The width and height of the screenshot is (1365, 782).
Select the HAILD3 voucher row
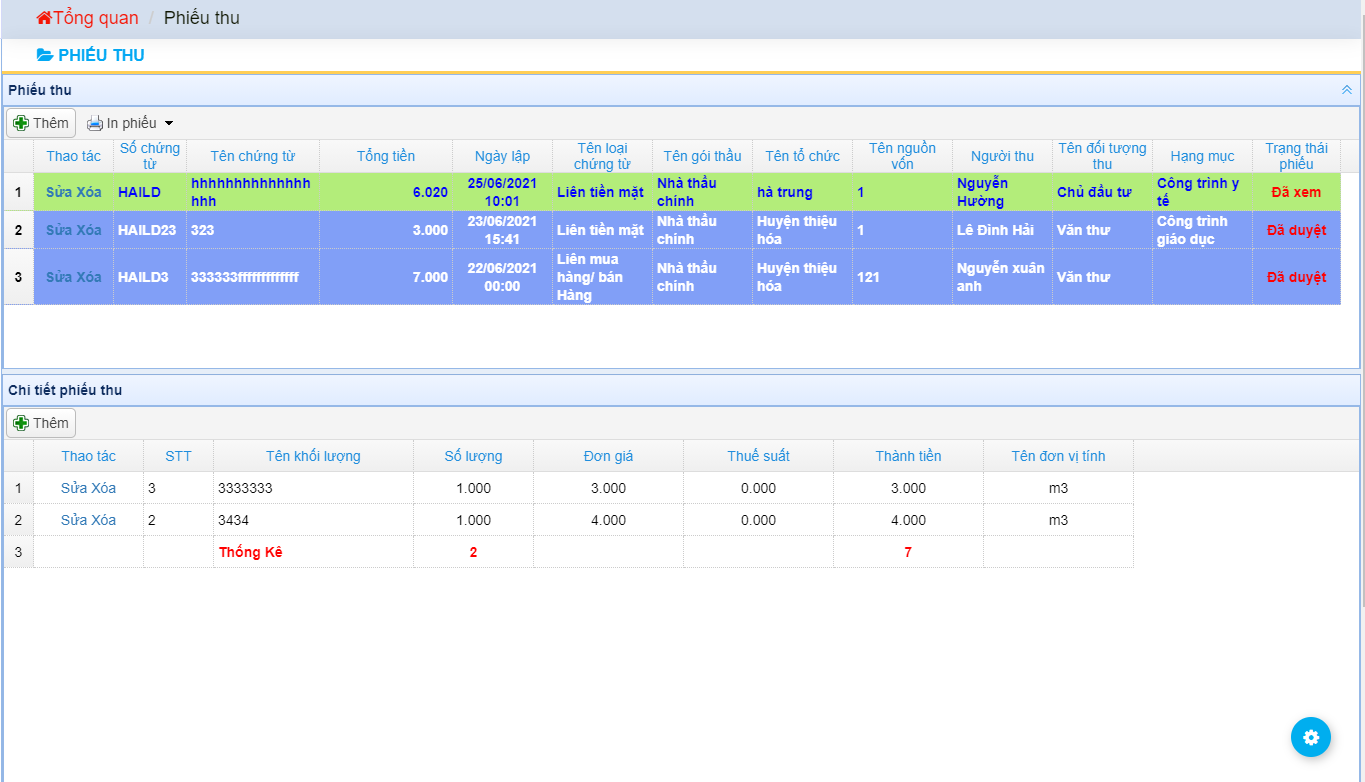(x=143, y=277)
